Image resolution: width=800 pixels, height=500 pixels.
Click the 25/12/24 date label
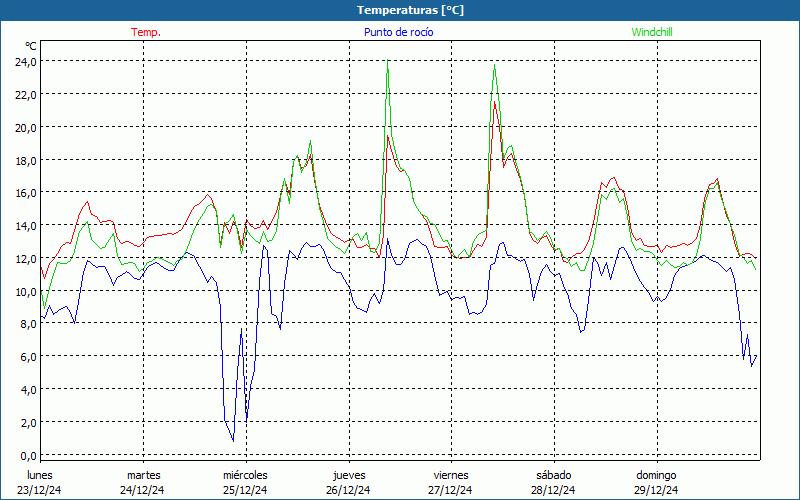pos(245,490)
